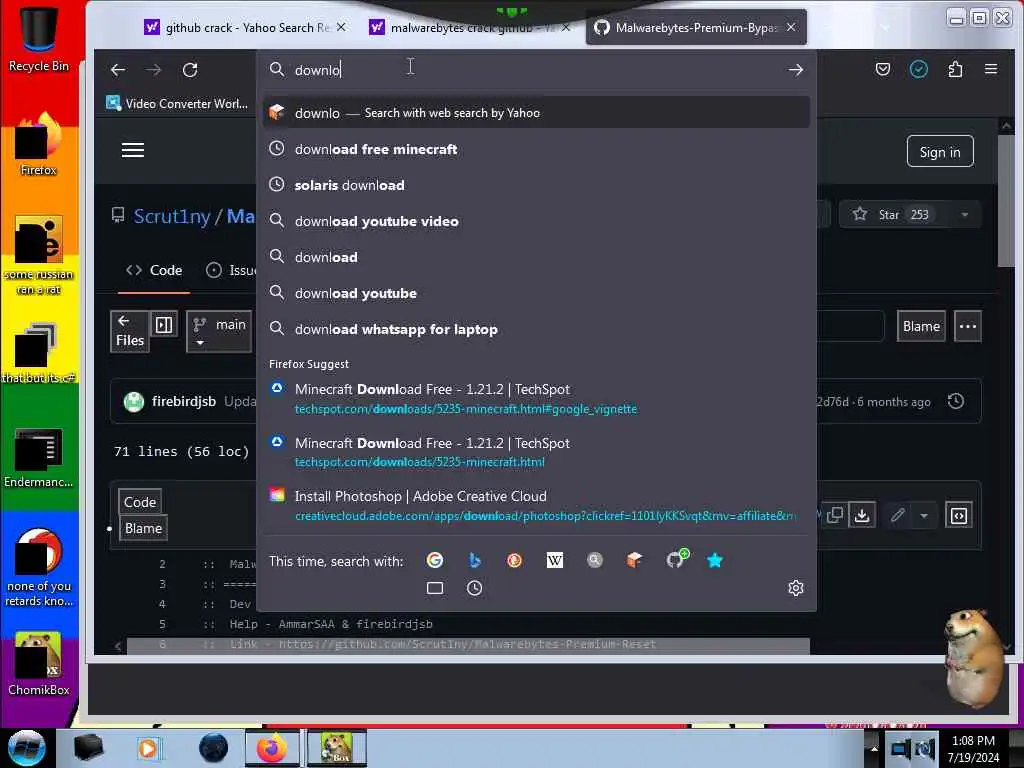Screen dimensions: 1024x768
Task: Edit file with the pencil icon
Action: click(x=898, y=515)
